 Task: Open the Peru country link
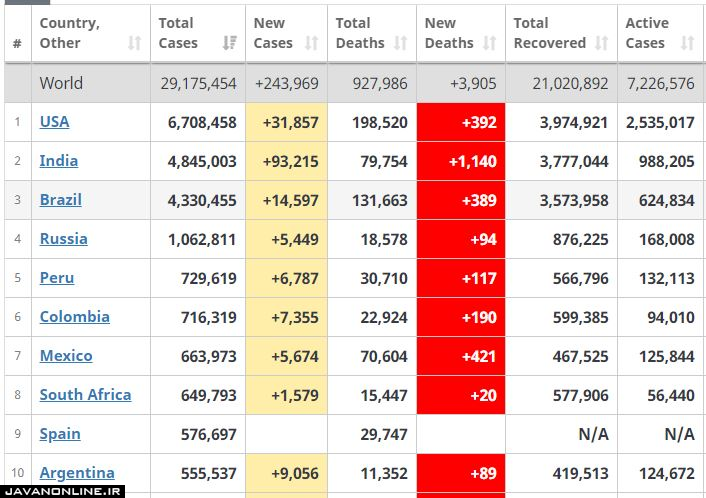pos(57,278)
